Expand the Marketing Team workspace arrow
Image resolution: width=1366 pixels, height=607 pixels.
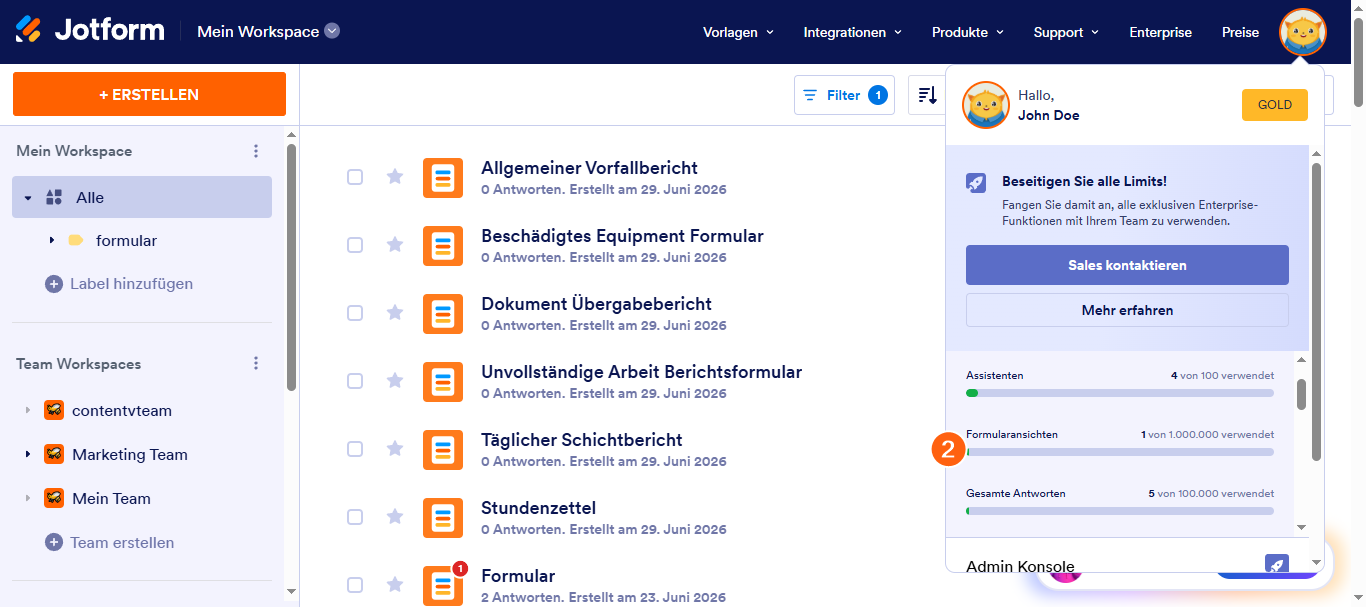28,455
